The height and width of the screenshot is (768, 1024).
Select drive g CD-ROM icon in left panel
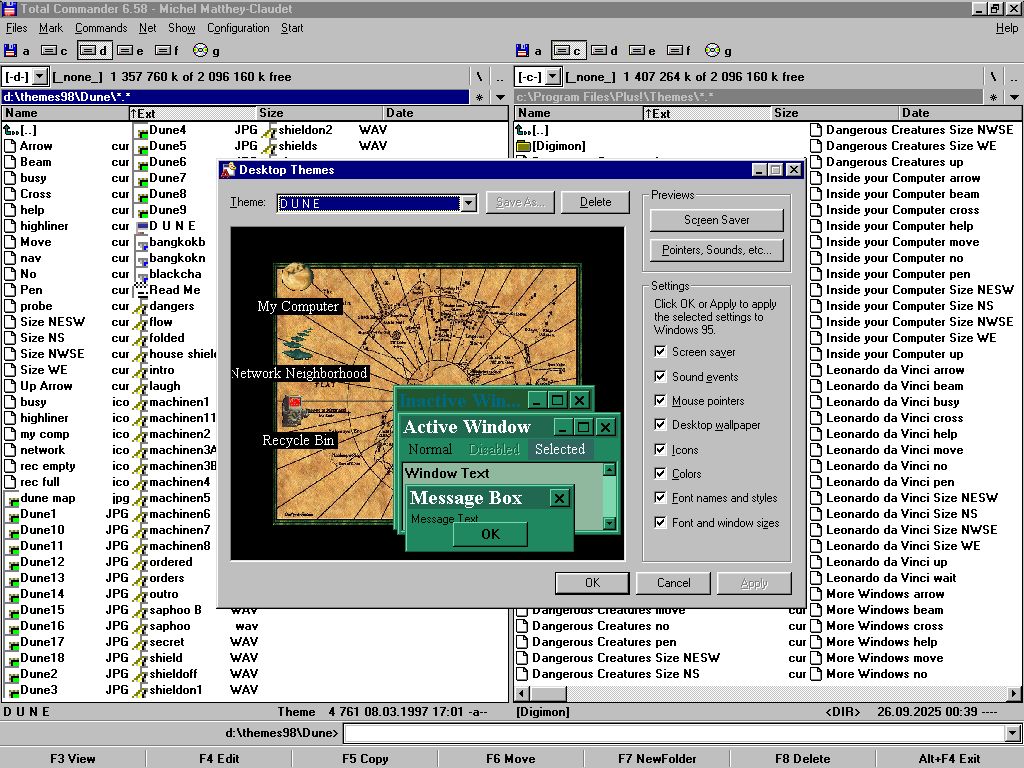pyautogui.click(x=200, y=51)
